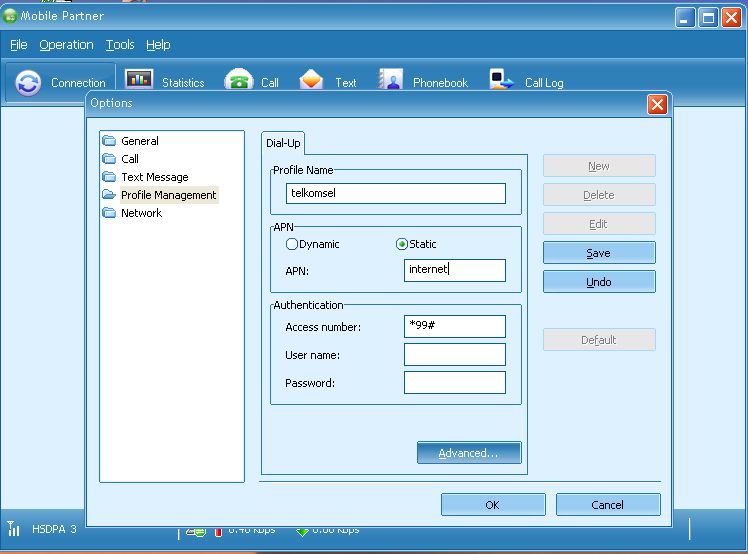Click the Default button
The height and width of the screenshot is (554, 748).
click(x=599, y=340)
